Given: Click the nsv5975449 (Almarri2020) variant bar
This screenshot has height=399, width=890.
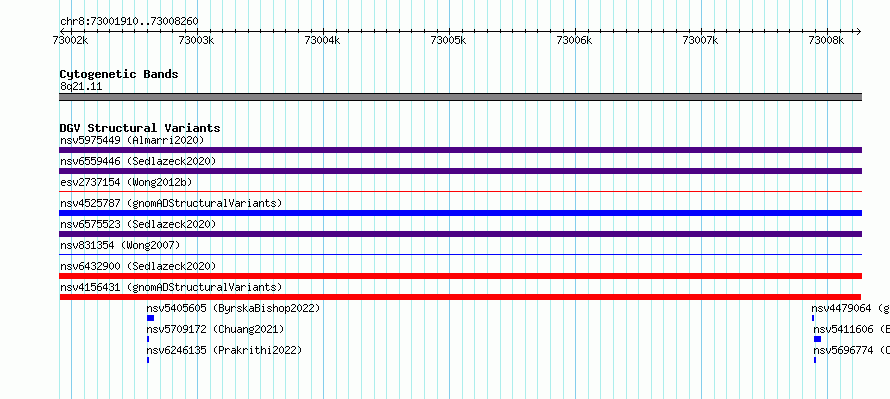Looking at the screenshot, I should pyautogui.click(x=460, y=150).
